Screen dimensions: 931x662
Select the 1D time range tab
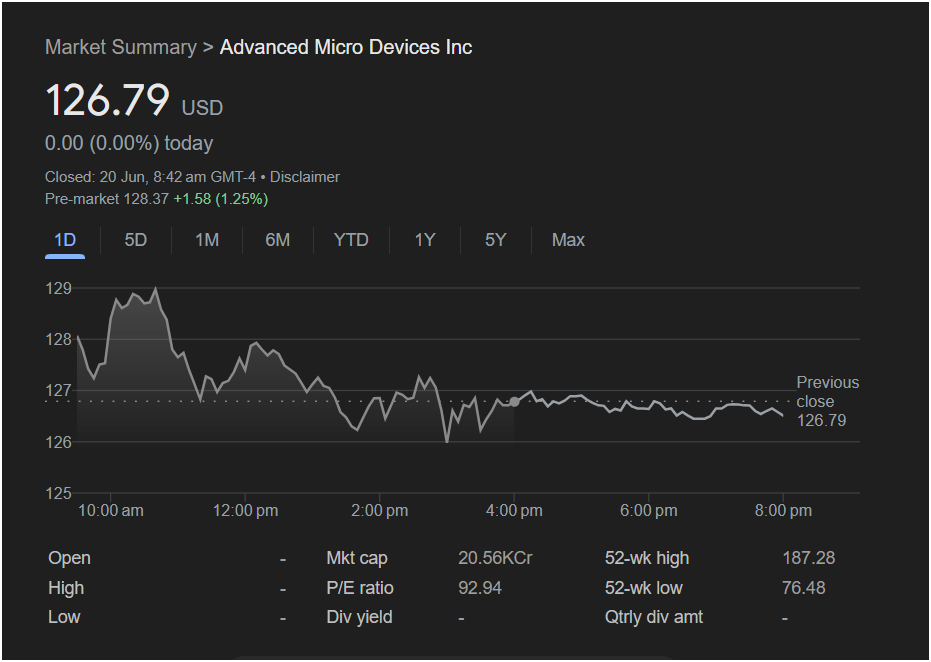coord(65,240)
